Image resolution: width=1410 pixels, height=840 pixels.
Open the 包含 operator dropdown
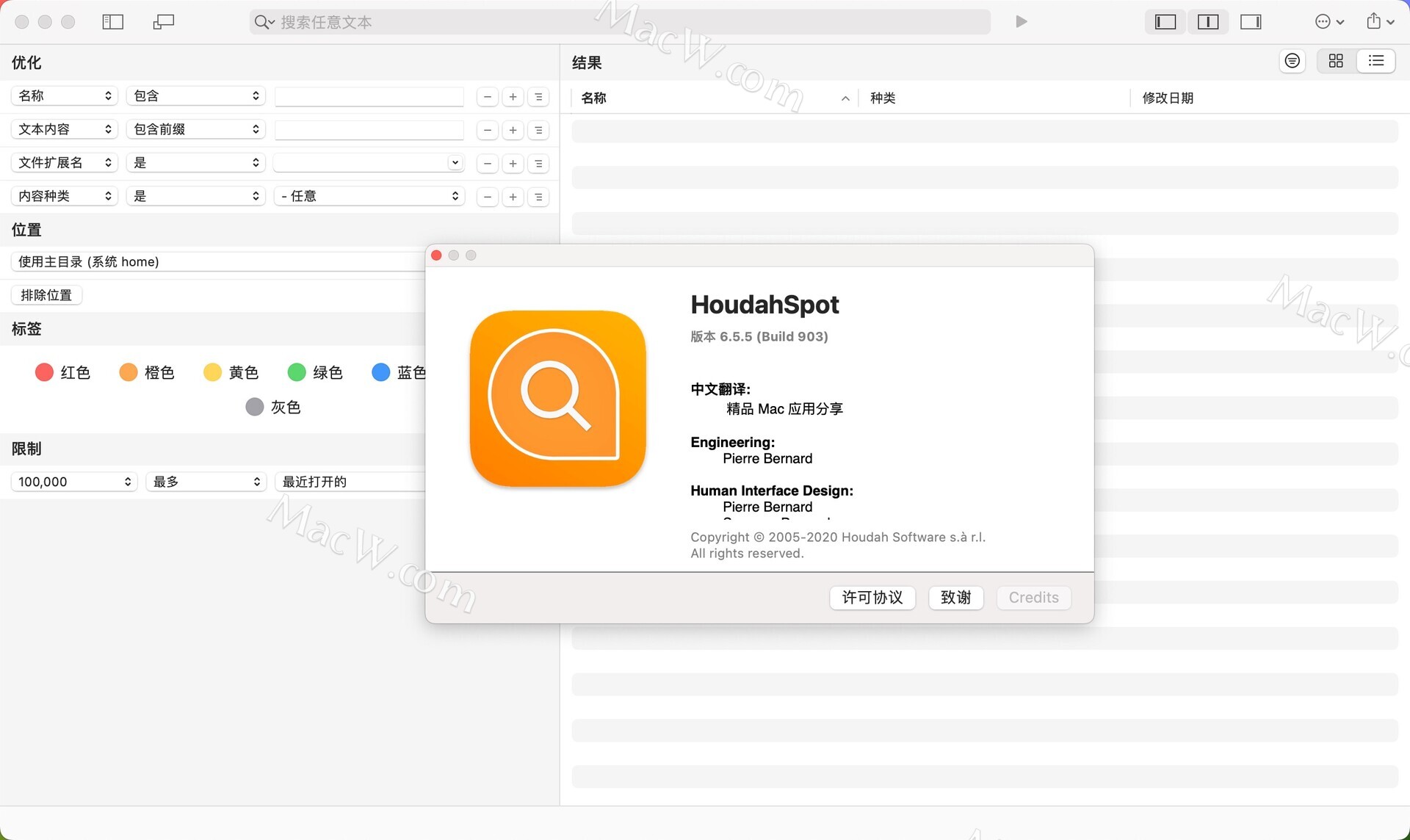(x=195, y=96)
